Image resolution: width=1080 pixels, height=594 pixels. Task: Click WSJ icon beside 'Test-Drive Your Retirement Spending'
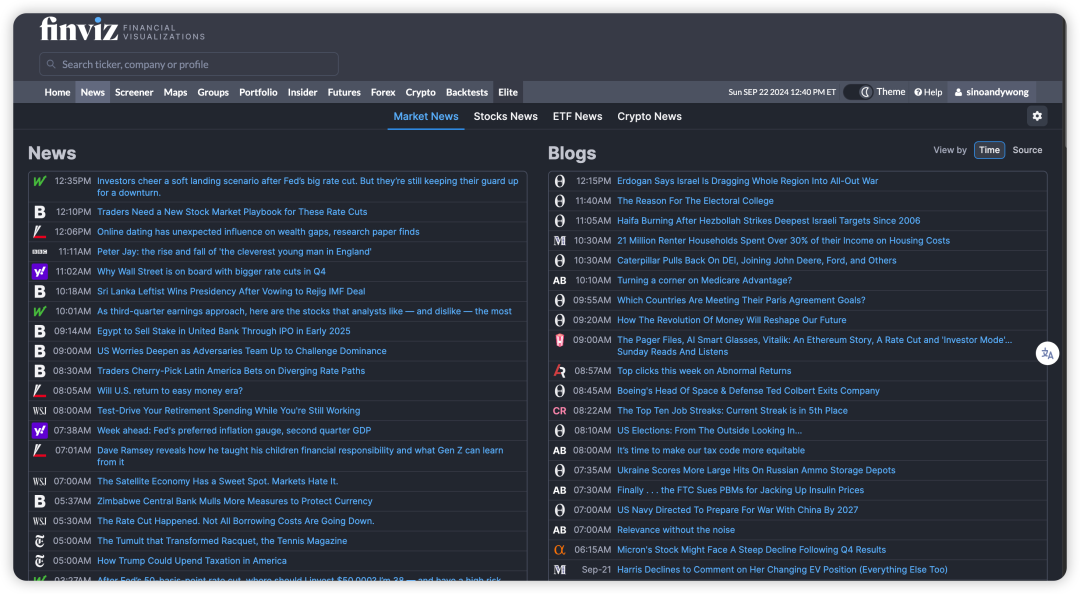(40, 411)
